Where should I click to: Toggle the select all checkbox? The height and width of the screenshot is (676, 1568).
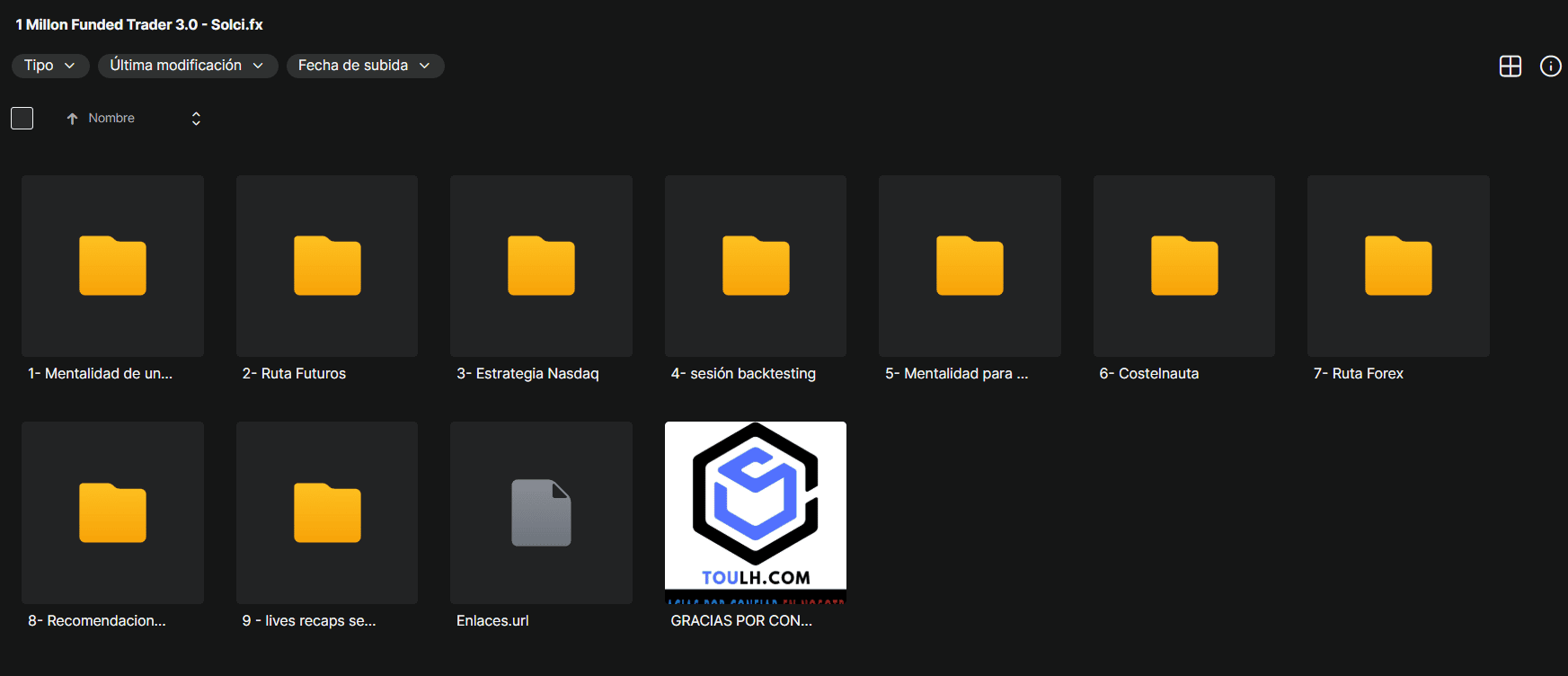click(22, 118)
